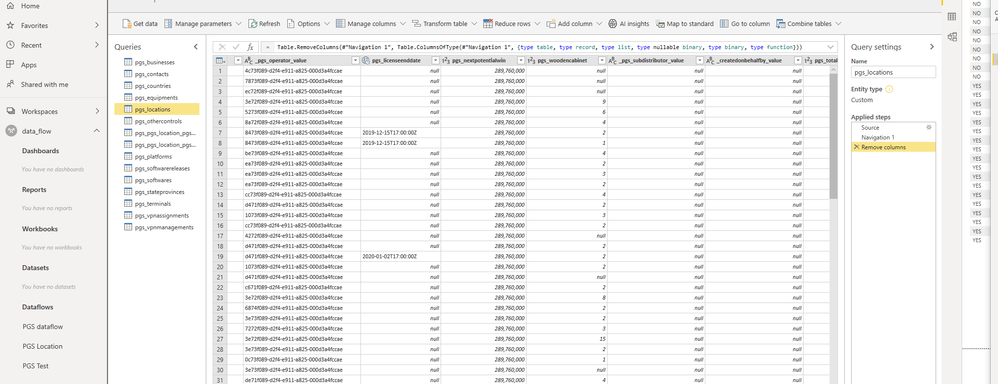998x384 pixels.
Task: Open Combine tables menu
Action: pyautogui.click(x=808, y=24)
